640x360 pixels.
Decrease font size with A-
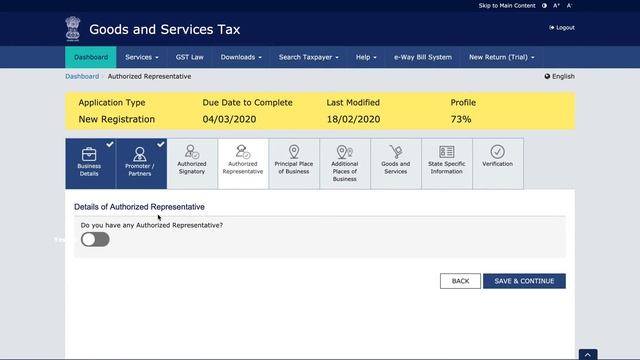[x=569, y=6]
